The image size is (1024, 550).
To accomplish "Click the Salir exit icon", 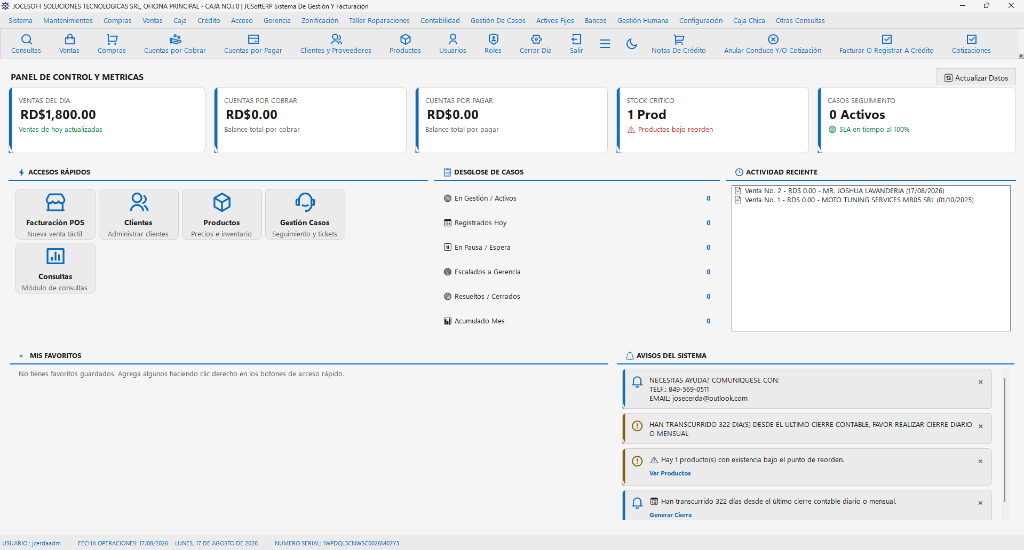I will click(x=576, y=44).
